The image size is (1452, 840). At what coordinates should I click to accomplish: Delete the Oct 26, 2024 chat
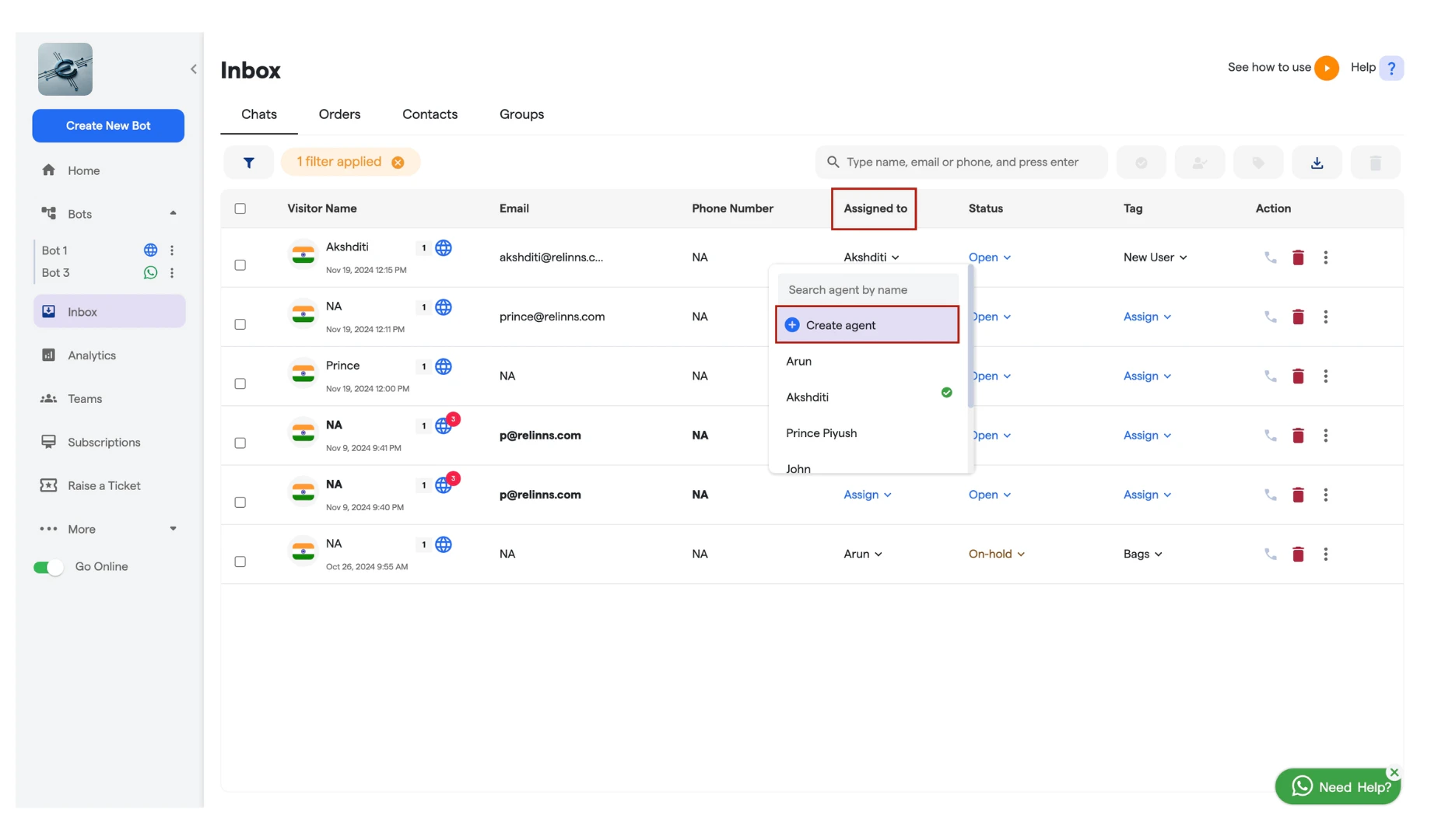point(1298,554)
